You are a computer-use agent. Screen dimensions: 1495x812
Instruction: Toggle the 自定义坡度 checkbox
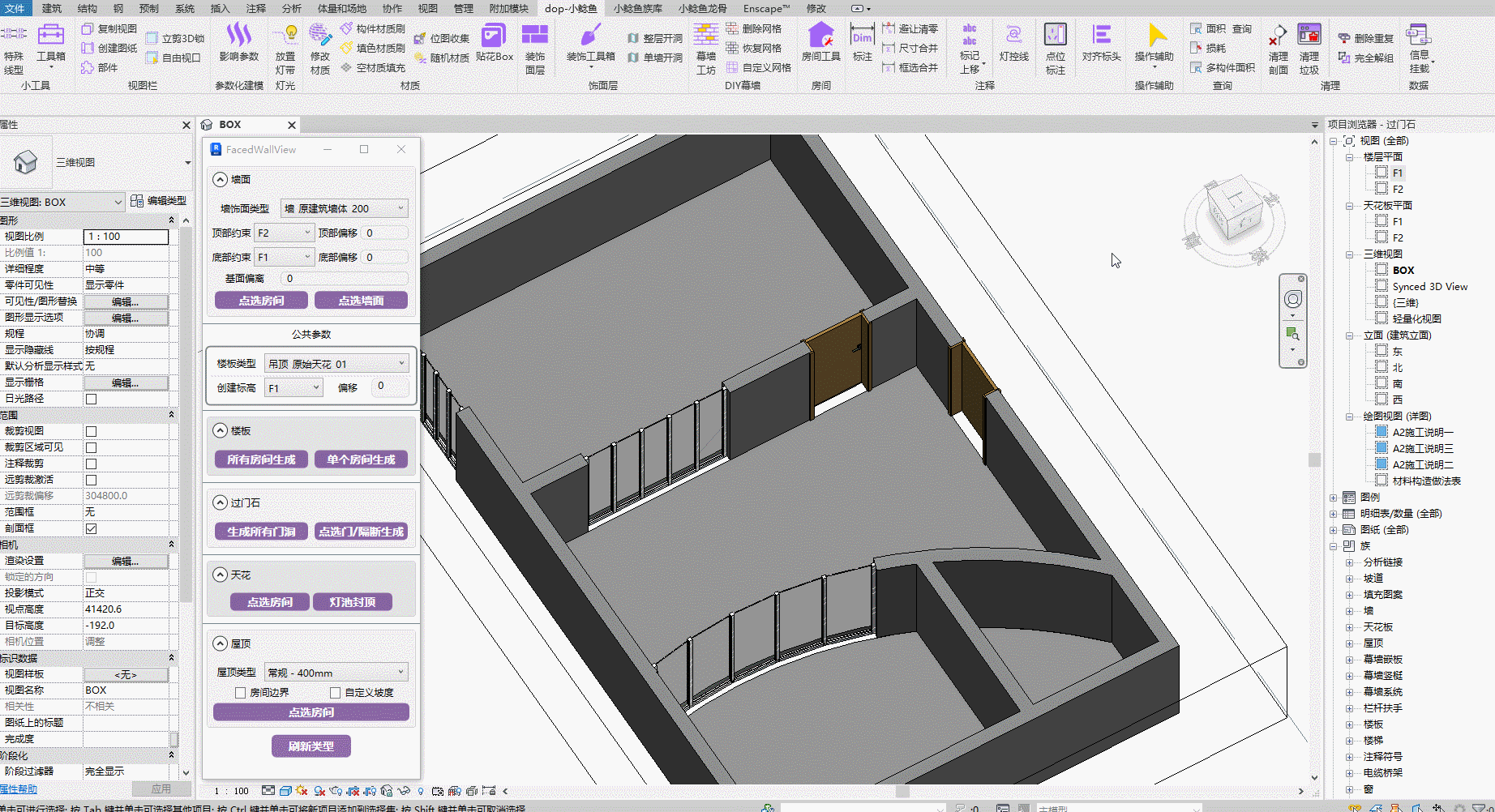click(336, 693)
